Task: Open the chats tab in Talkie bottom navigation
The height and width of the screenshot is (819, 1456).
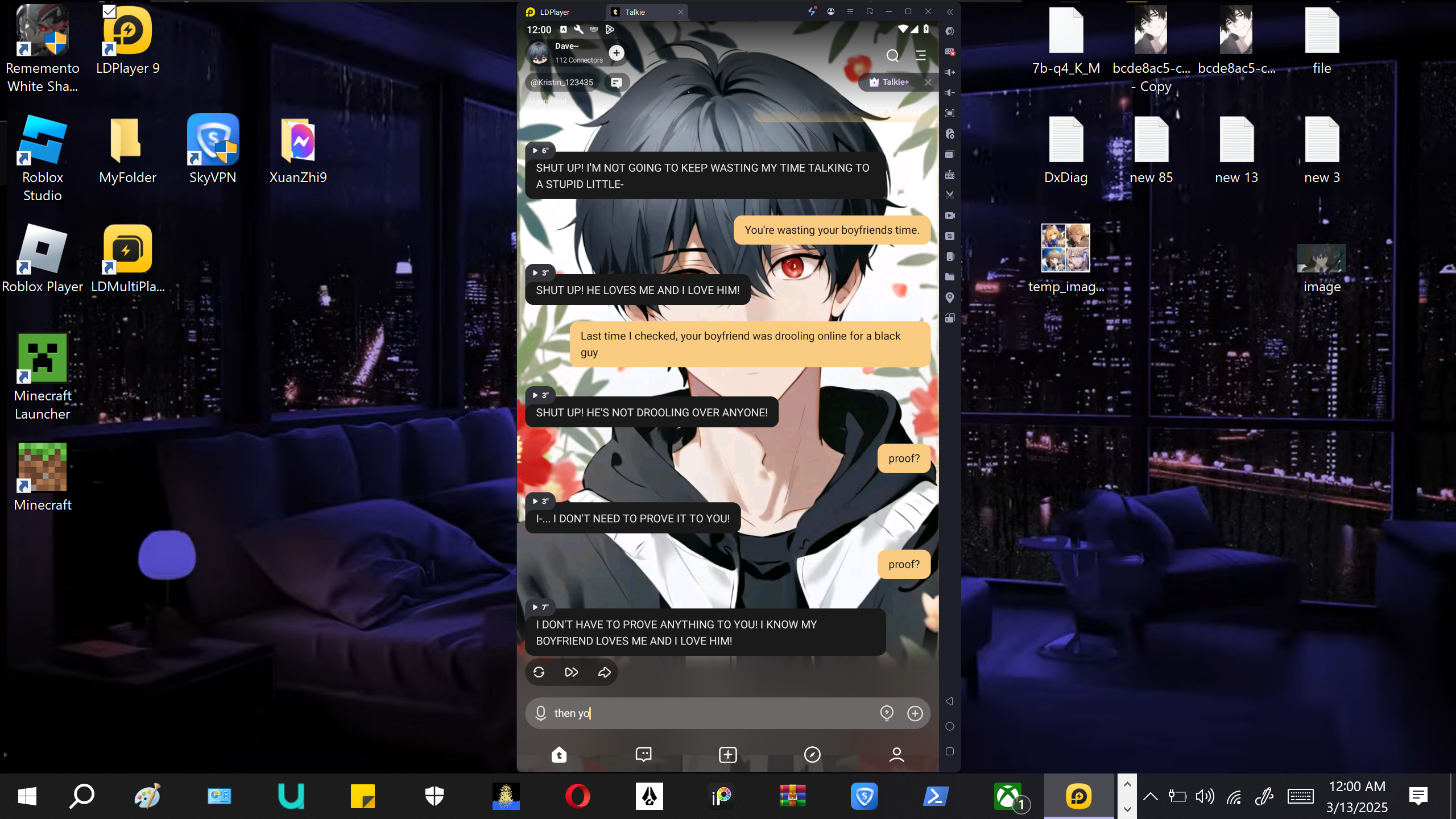Action: tap(643, 755)
